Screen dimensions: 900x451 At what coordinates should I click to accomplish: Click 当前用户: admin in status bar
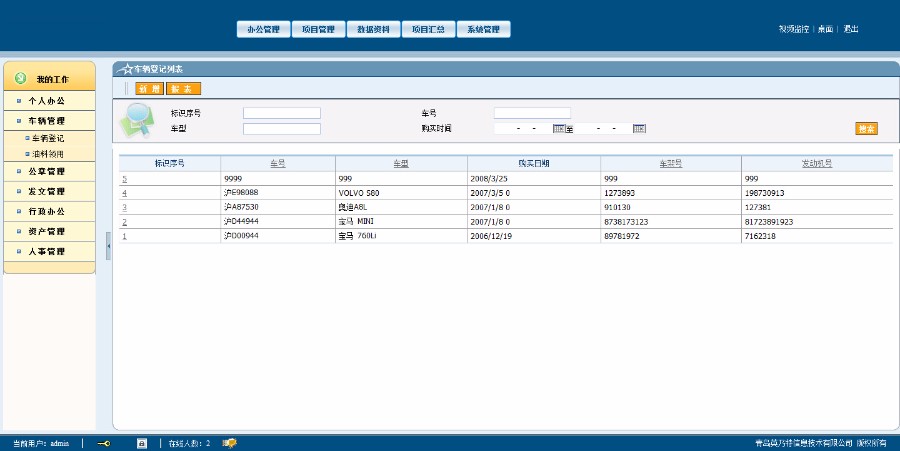(x=41, y=444)
